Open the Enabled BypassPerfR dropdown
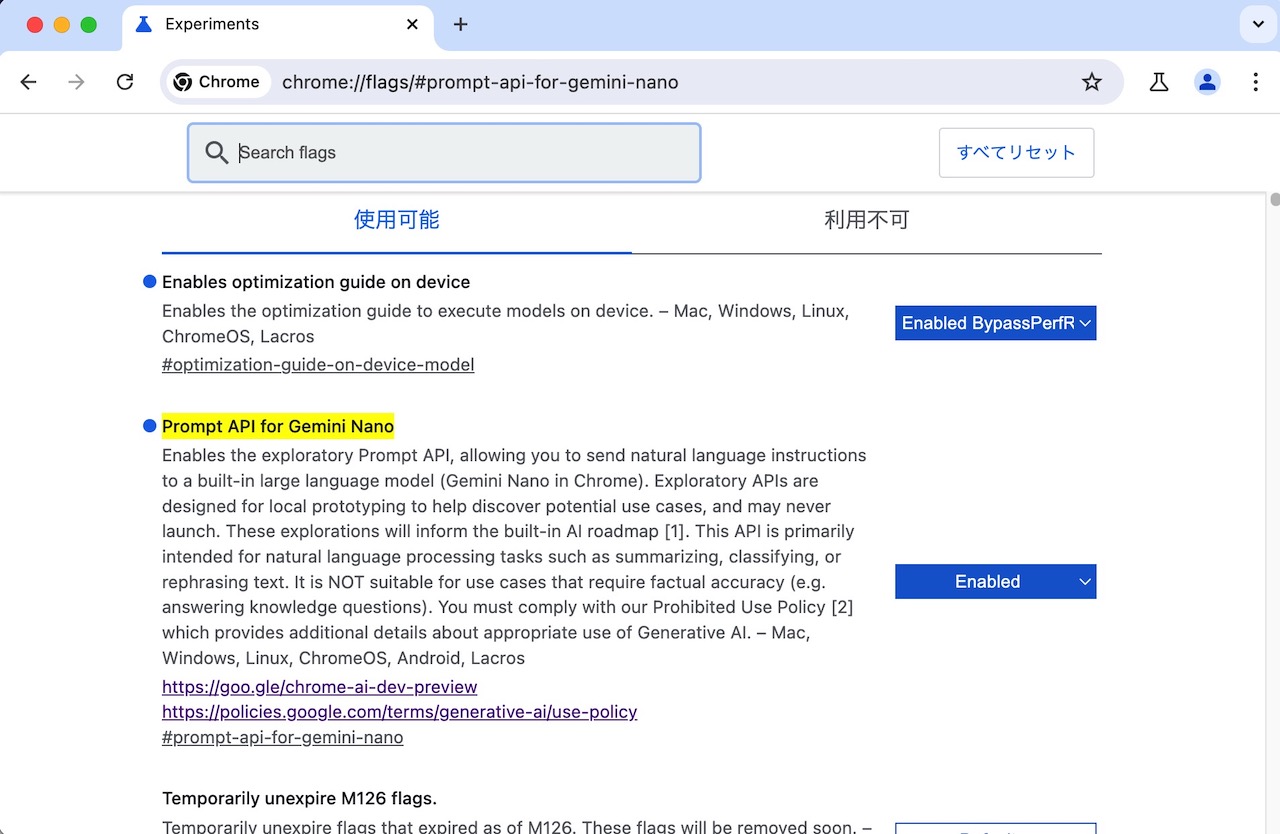This screenshot has width=1280, height=834. coord(996,323)
